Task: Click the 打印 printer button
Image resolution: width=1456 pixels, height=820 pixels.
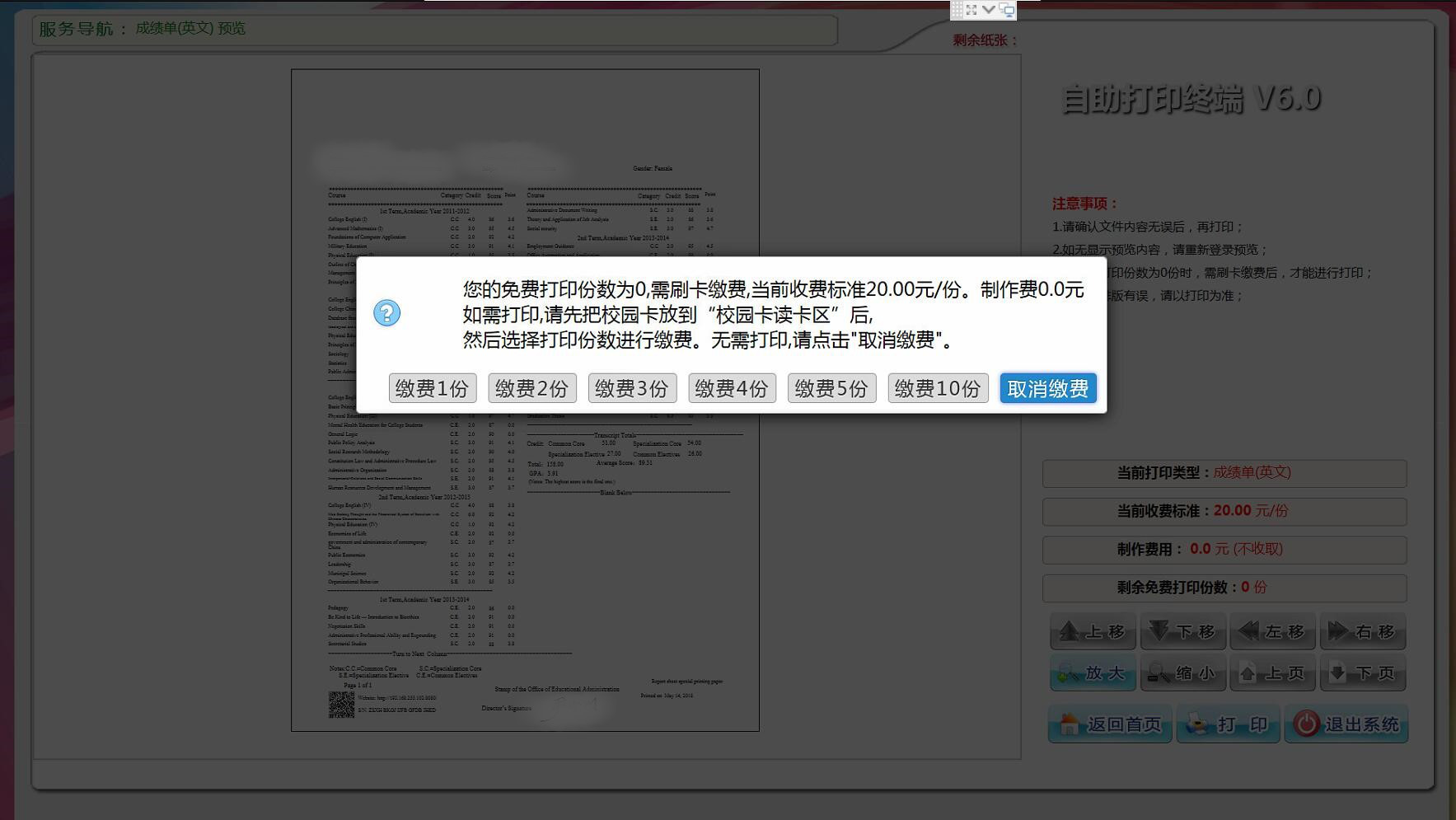Action: [x=1228, y=724]
